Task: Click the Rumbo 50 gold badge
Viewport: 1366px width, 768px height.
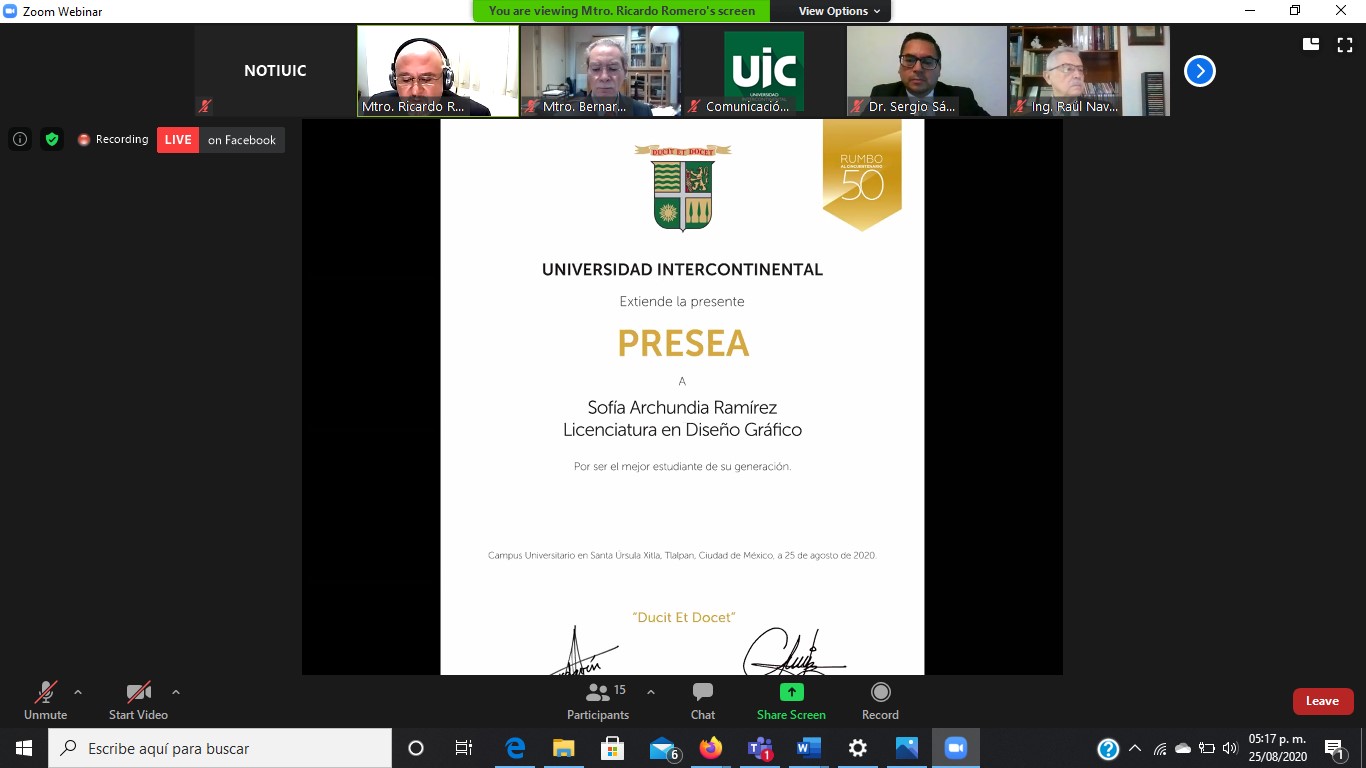Action: point(862,174)
